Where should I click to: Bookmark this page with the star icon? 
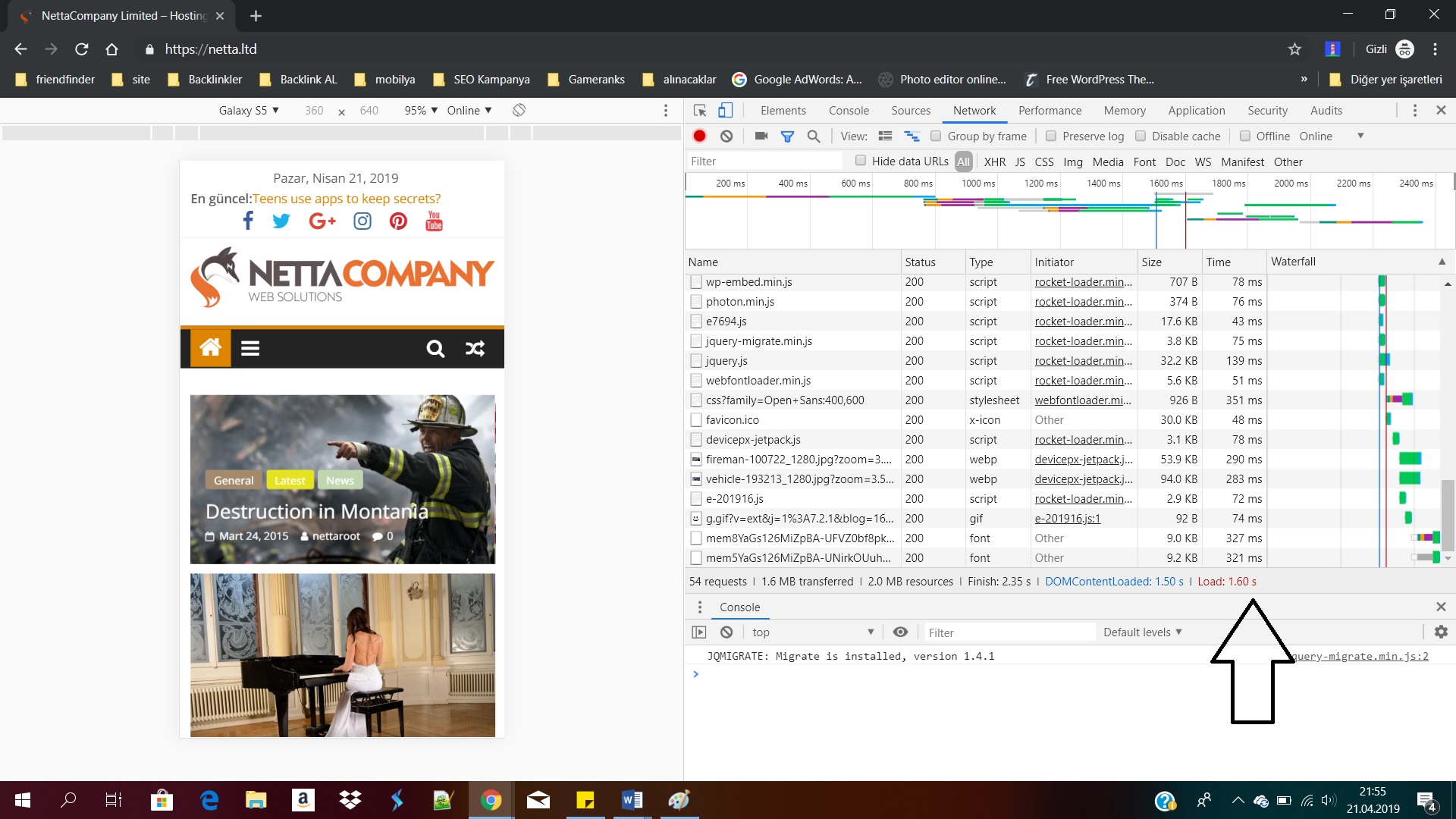coord(1294,49)
